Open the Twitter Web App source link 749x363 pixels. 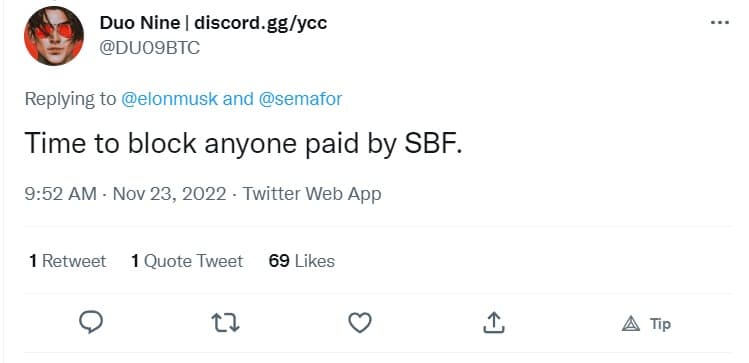click(312, 194)
